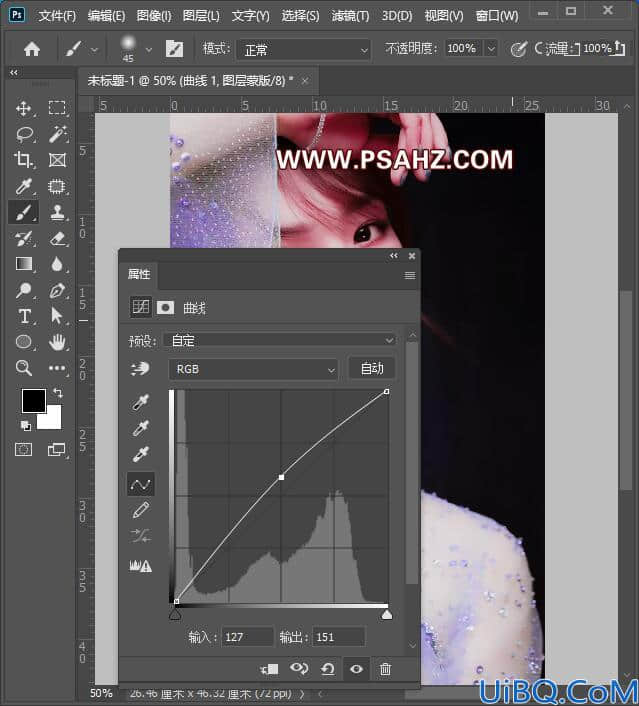The height and width of the screenshot is (706, 639).
Task: Change the screen mode
Action: [x=57, y=449]
